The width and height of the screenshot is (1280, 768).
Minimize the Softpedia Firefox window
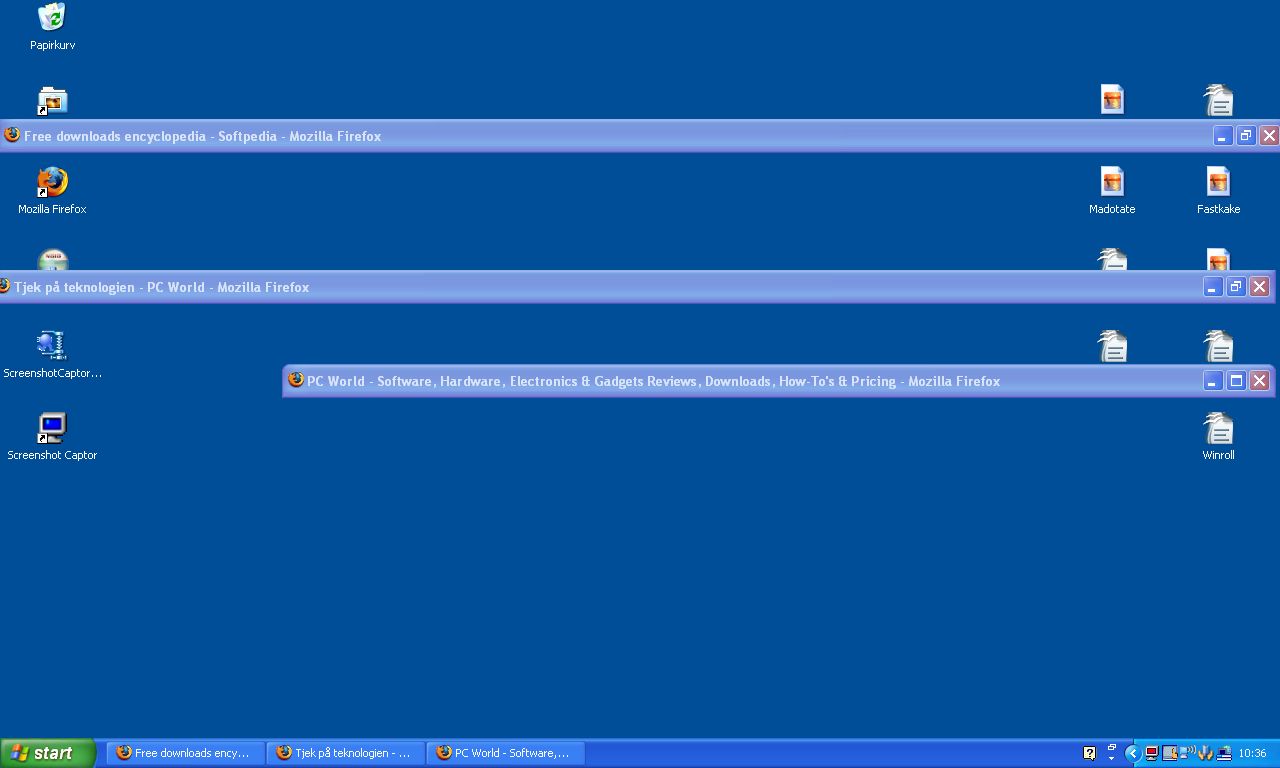point(1222,136)
